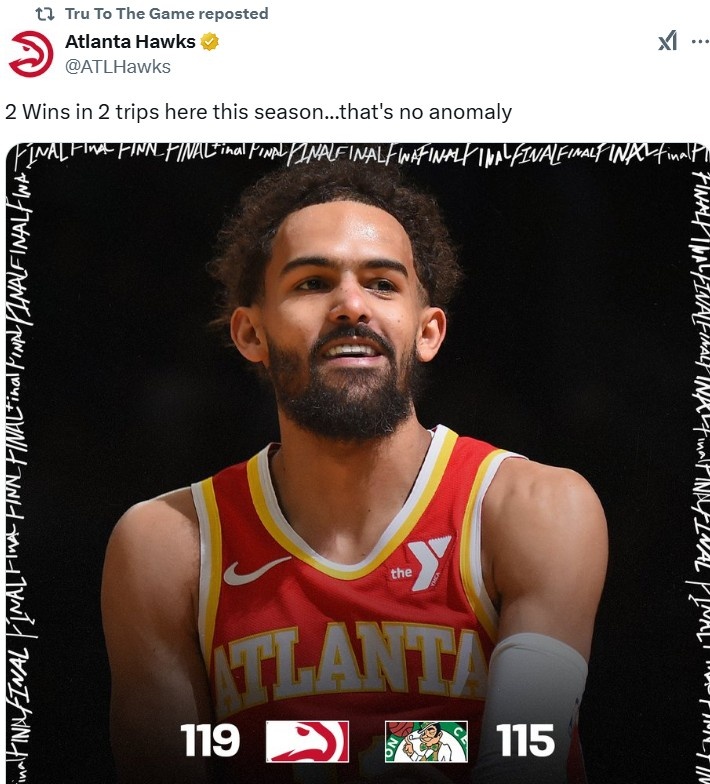Screen dimensions: 710x784
Task: Open the @ATLHawks handle link
Action: coord(118,66)
